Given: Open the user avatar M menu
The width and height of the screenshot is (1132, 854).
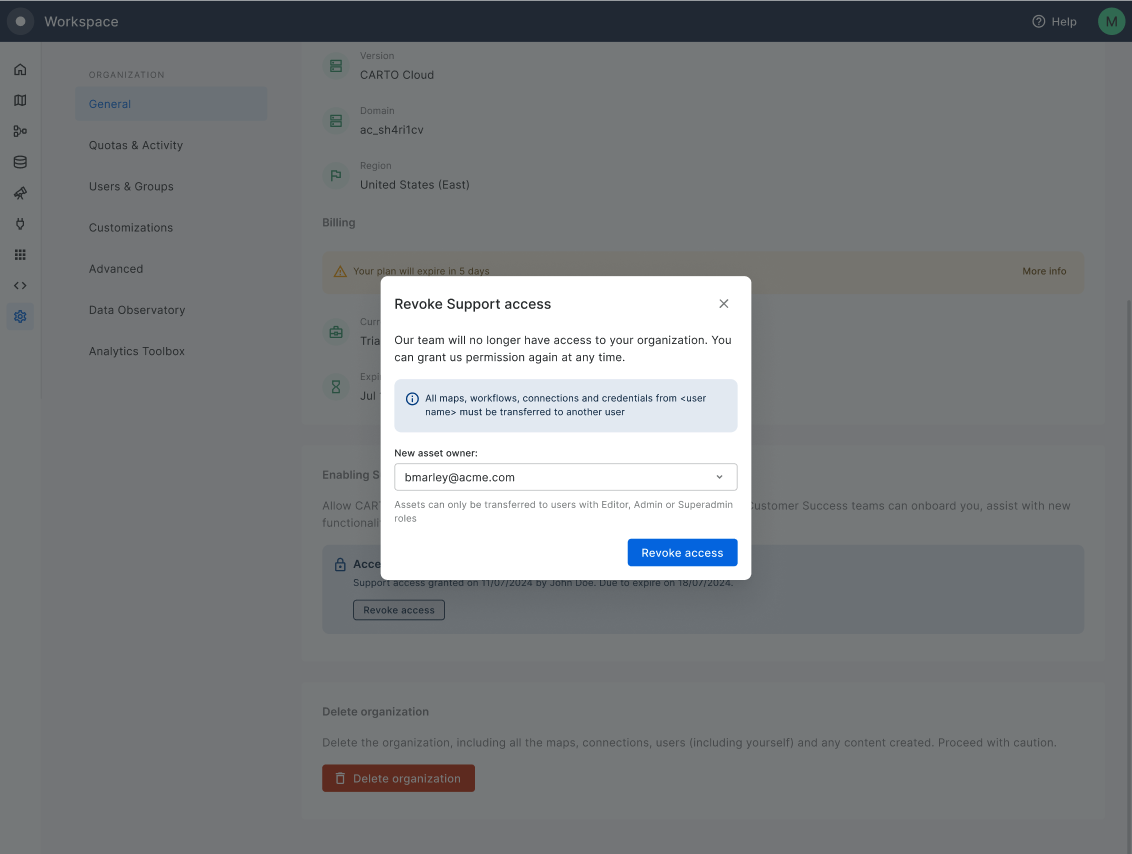Looking at the screenshot, I should (x=1111, y=21).
